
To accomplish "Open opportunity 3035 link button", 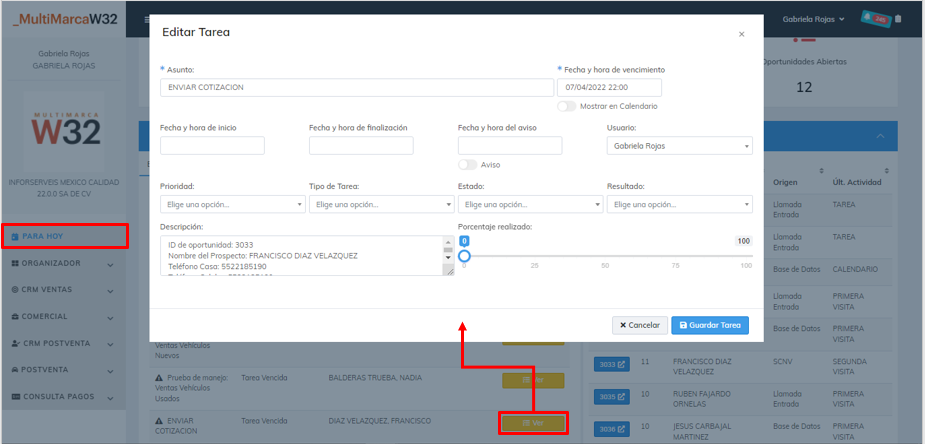I will 612,397.
